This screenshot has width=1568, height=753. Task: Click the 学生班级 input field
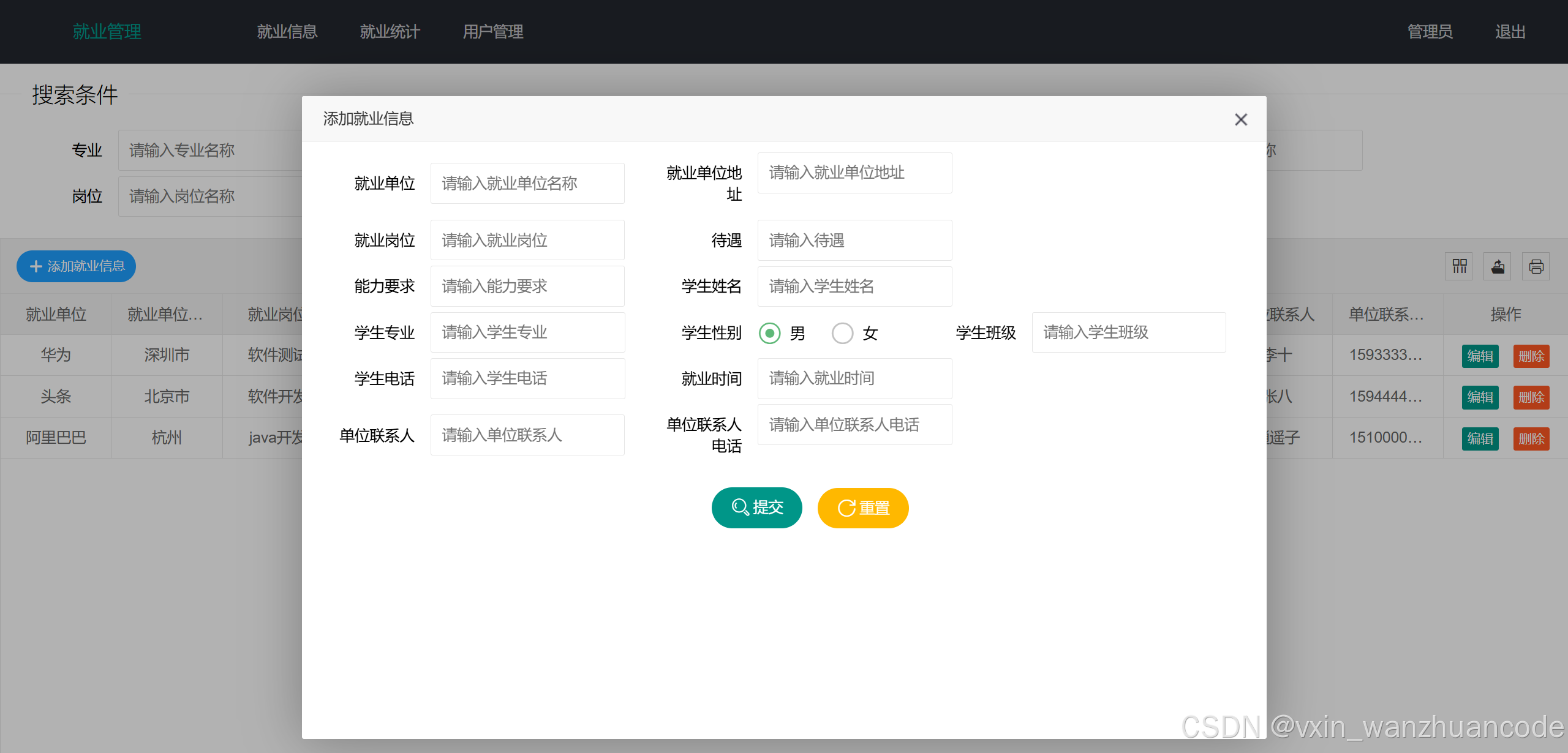[x=1128, y=332]
